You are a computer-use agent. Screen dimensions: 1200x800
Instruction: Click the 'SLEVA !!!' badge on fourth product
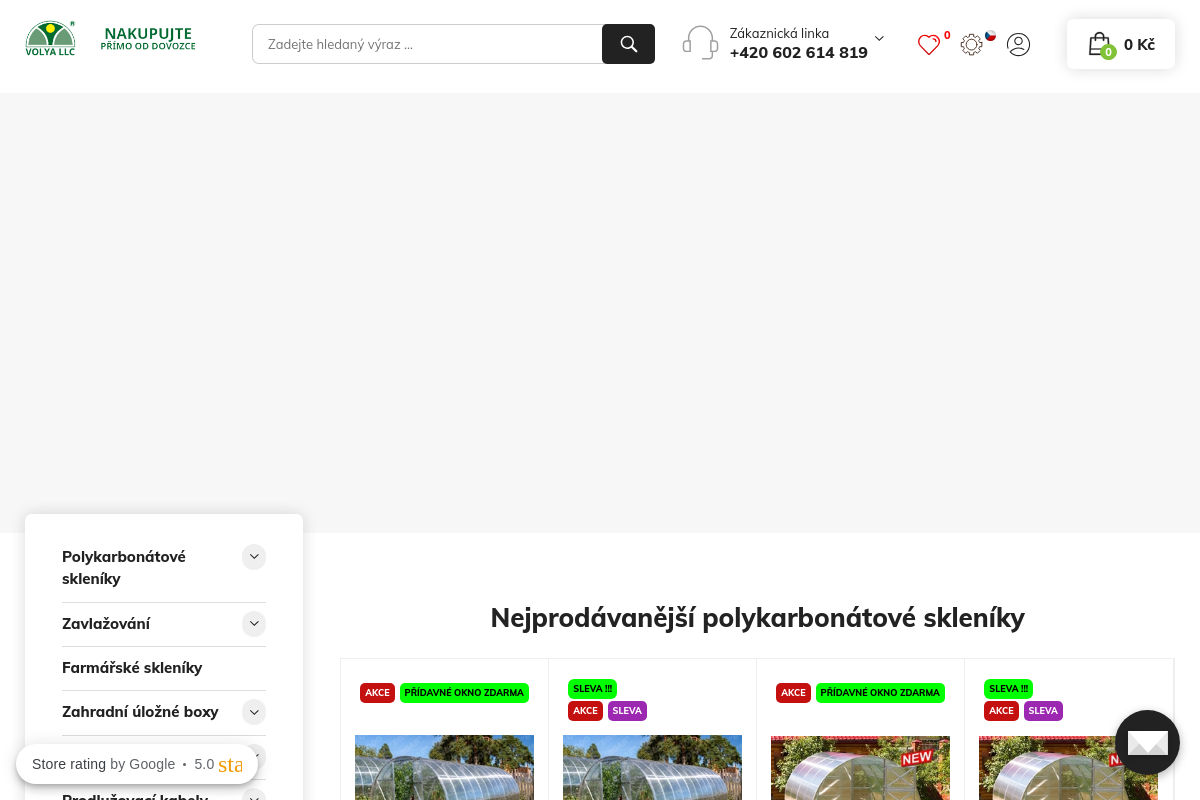pos(1008,689)
